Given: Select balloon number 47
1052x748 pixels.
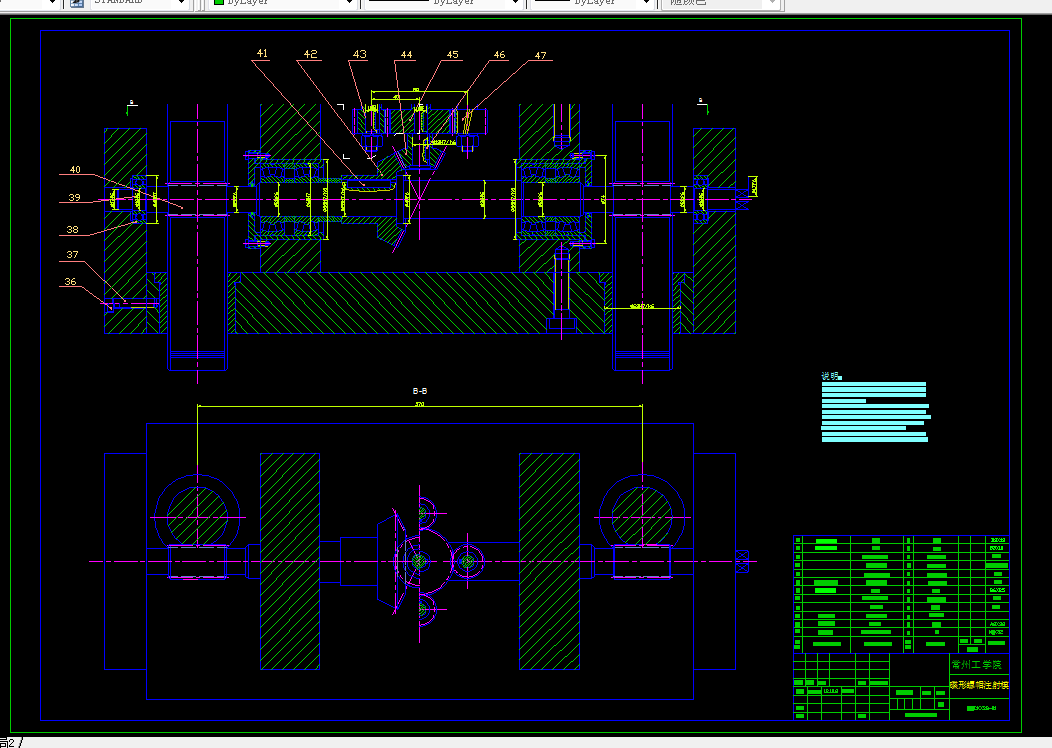Looking at the screenshot, I should [541, 55].
